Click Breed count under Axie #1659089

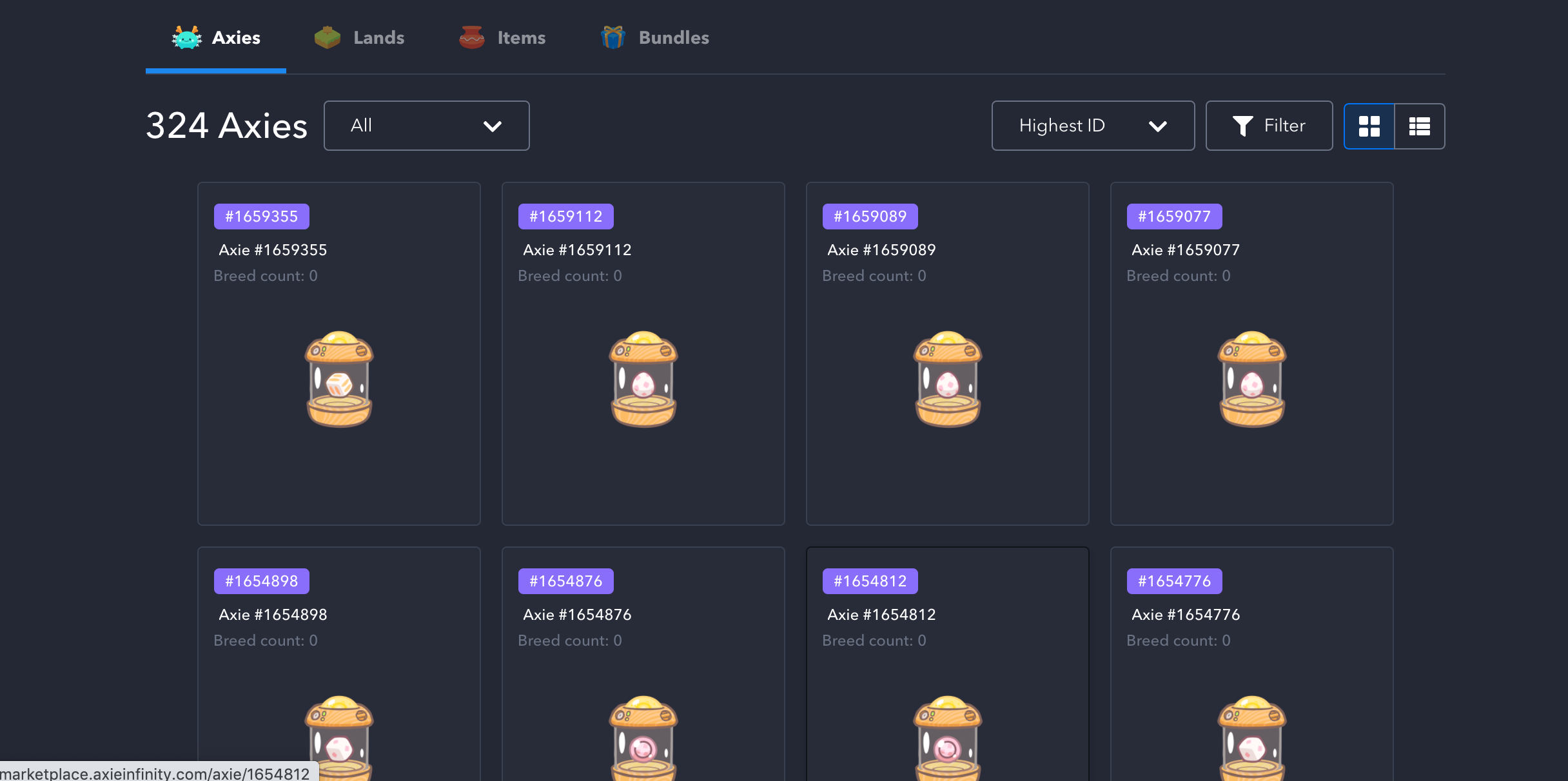[x=874, y=276]
